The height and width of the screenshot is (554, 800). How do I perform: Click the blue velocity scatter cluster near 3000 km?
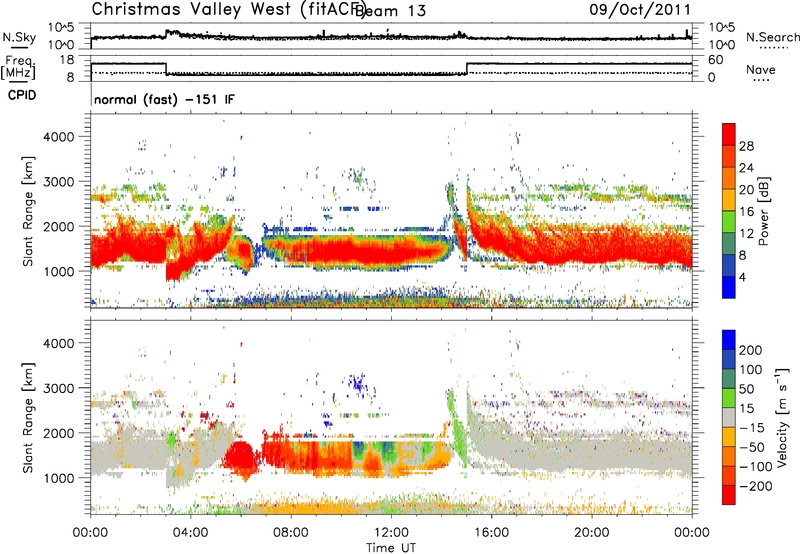(360, 383)
